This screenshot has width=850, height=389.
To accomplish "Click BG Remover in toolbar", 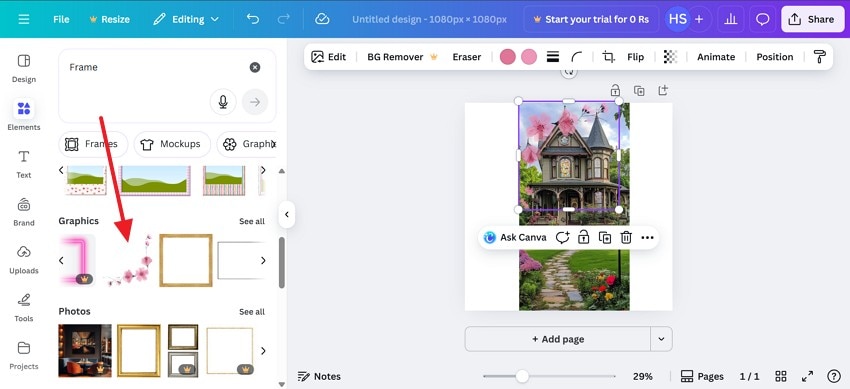I will [x=402, y=57].
